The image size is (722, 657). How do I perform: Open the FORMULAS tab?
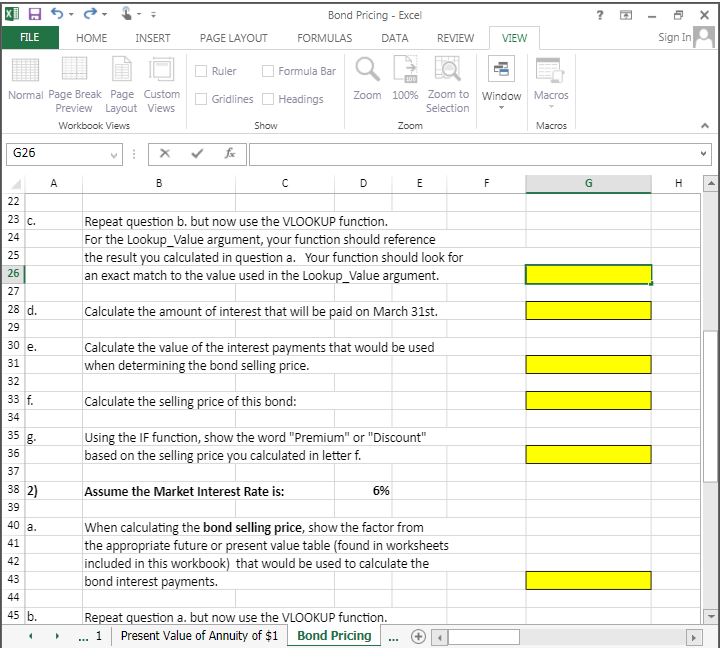[325, 38]
